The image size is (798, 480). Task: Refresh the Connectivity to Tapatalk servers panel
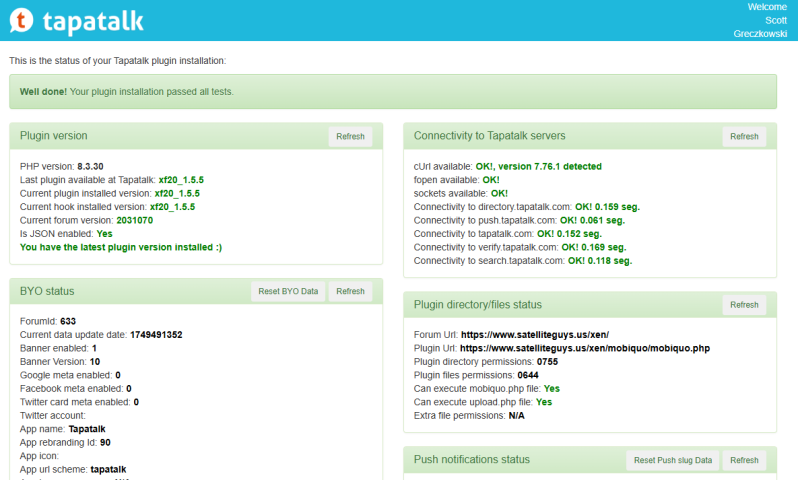744,136
